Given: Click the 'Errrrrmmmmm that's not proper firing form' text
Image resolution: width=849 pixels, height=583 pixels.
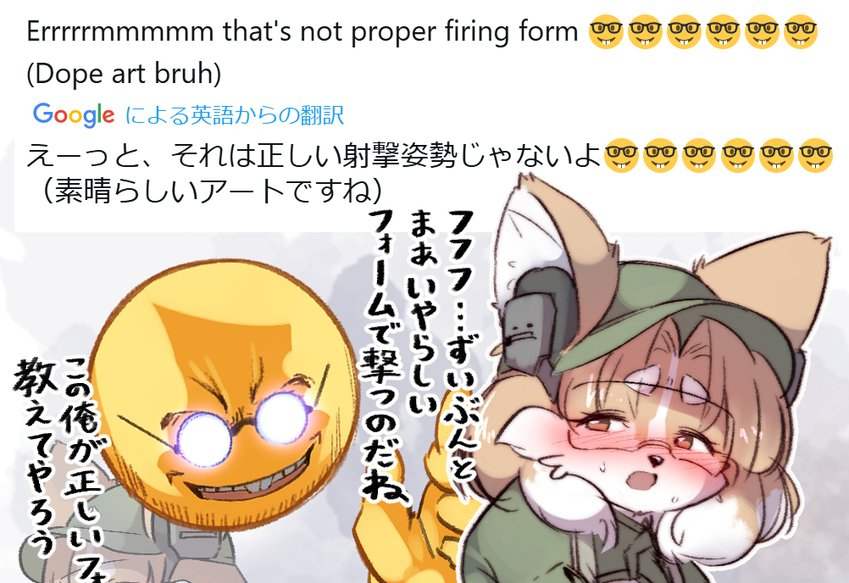Looking at the screenshot, I should point(302,31).
